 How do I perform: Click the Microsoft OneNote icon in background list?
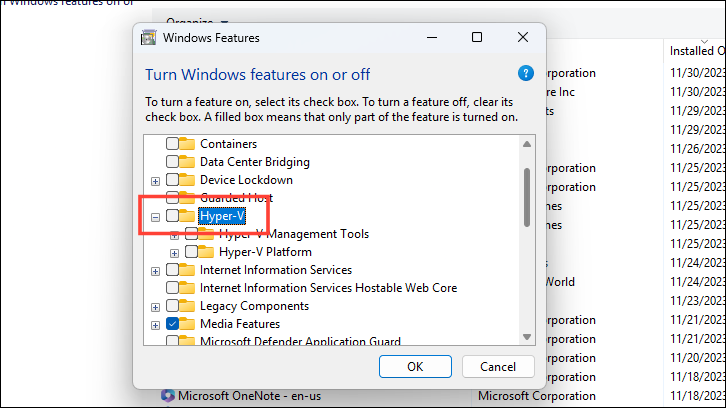168,396
